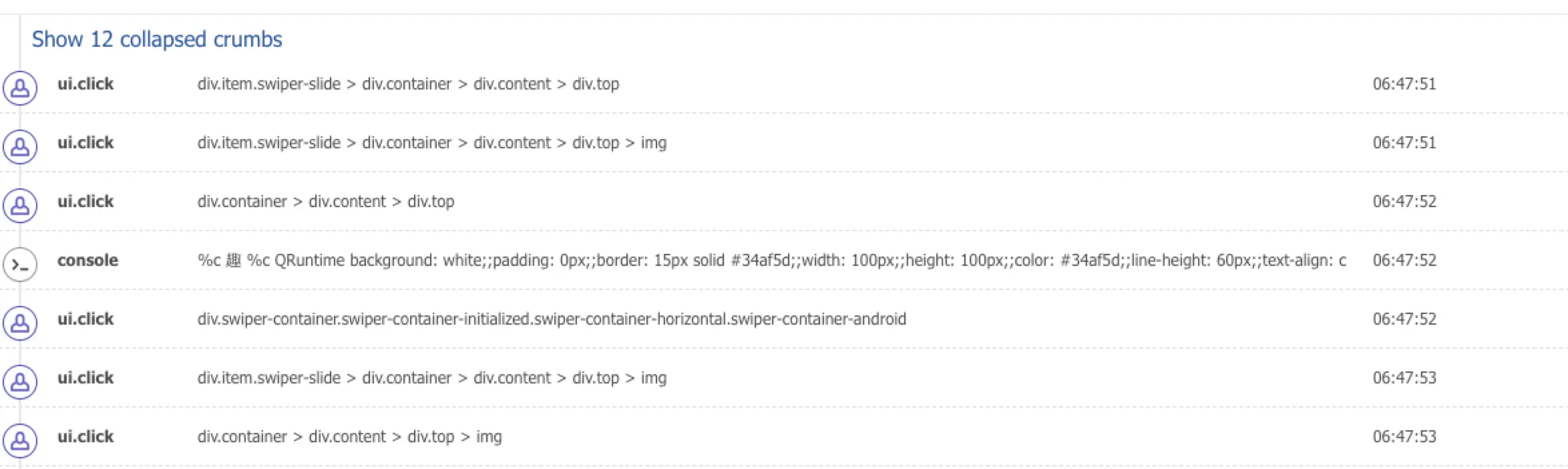
Task: Click the console terminal icon
Action: tap(20, 265)
